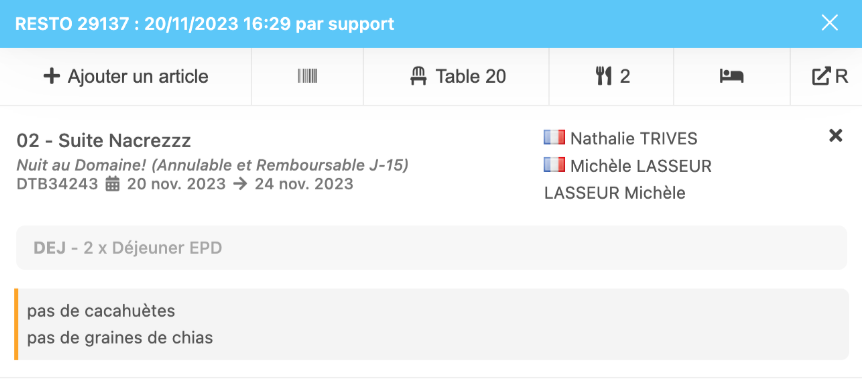Click the plus icon to add an article
Image resolution: width=862 pixels, height=382 pixels.
pos(52,76)
